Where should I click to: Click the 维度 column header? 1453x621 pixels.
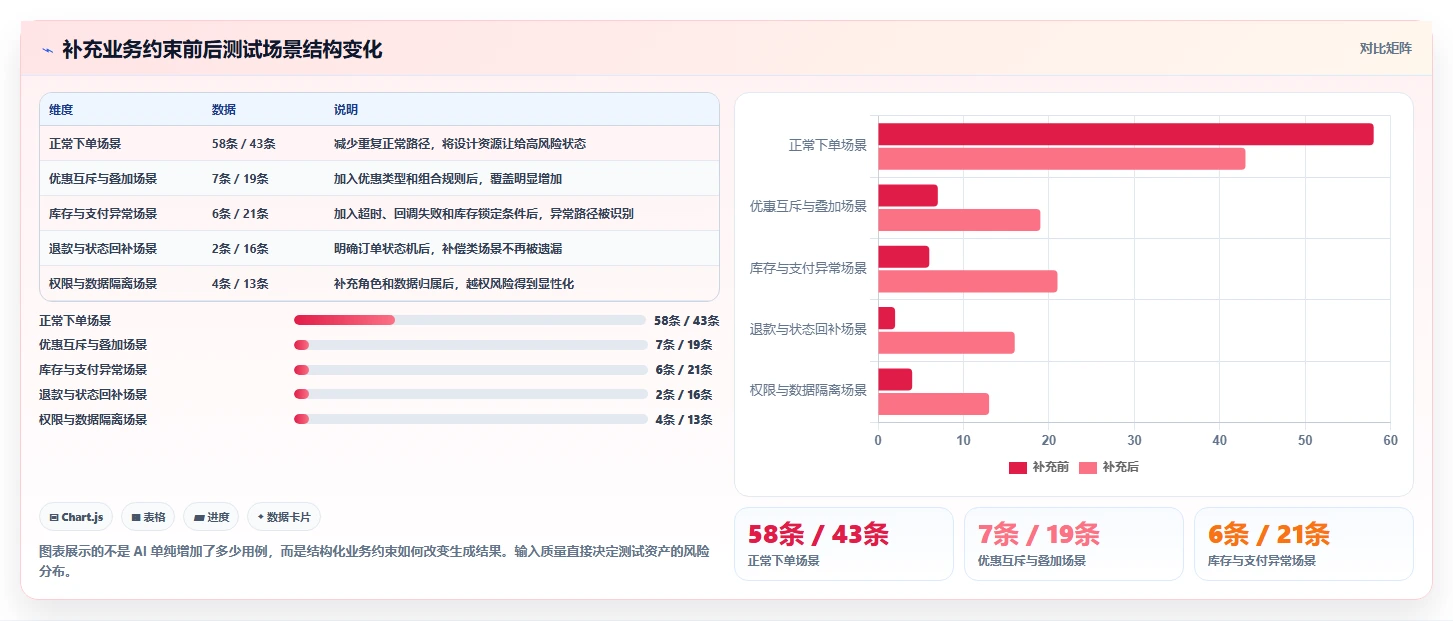coord(61,110)
